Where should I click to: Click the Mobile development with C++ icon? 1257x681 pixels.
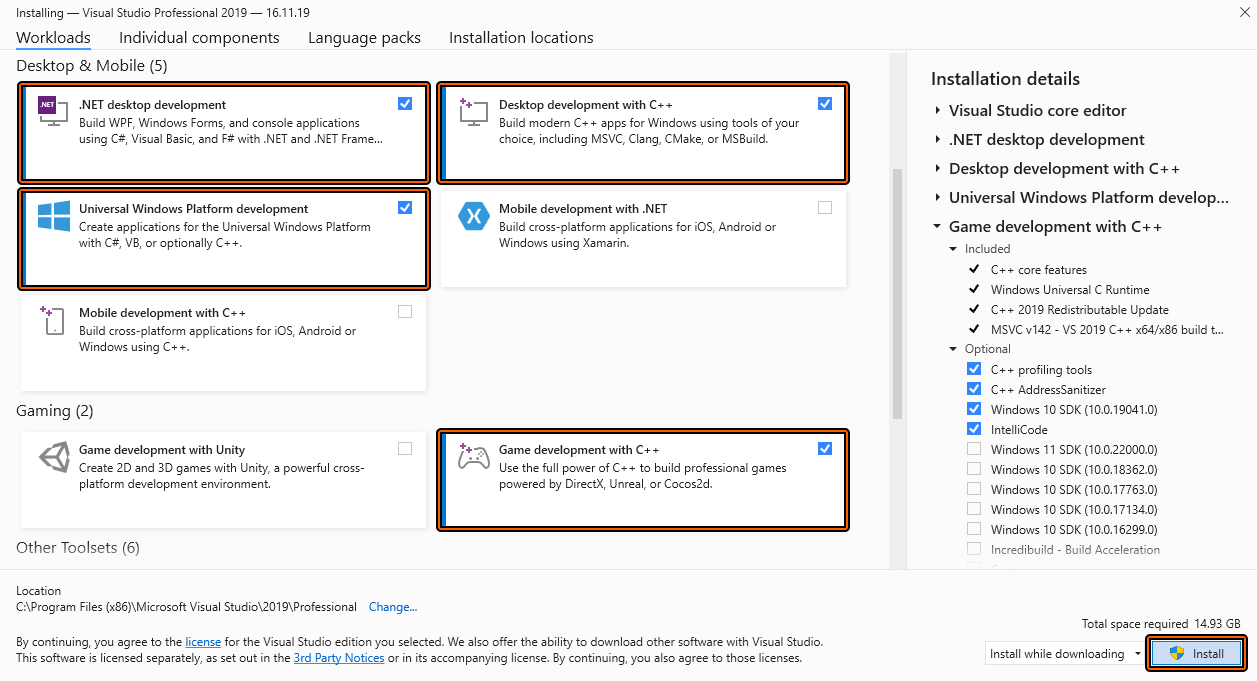tap(52, 320)
